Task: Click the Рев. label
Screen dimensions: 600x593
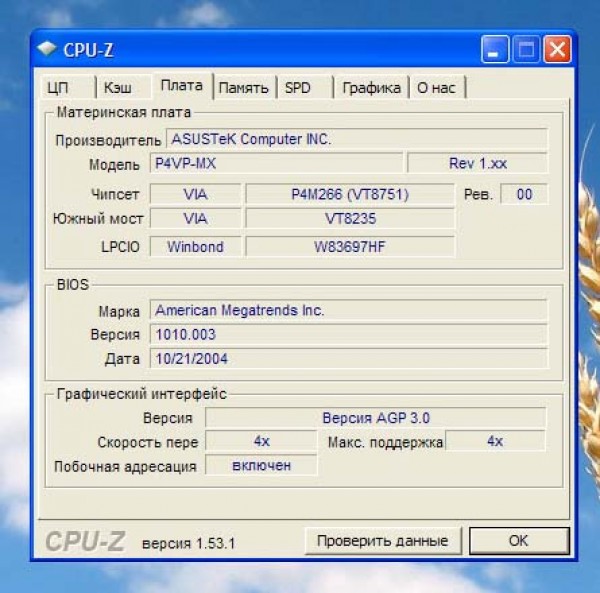Action: [x=478, y=195]
